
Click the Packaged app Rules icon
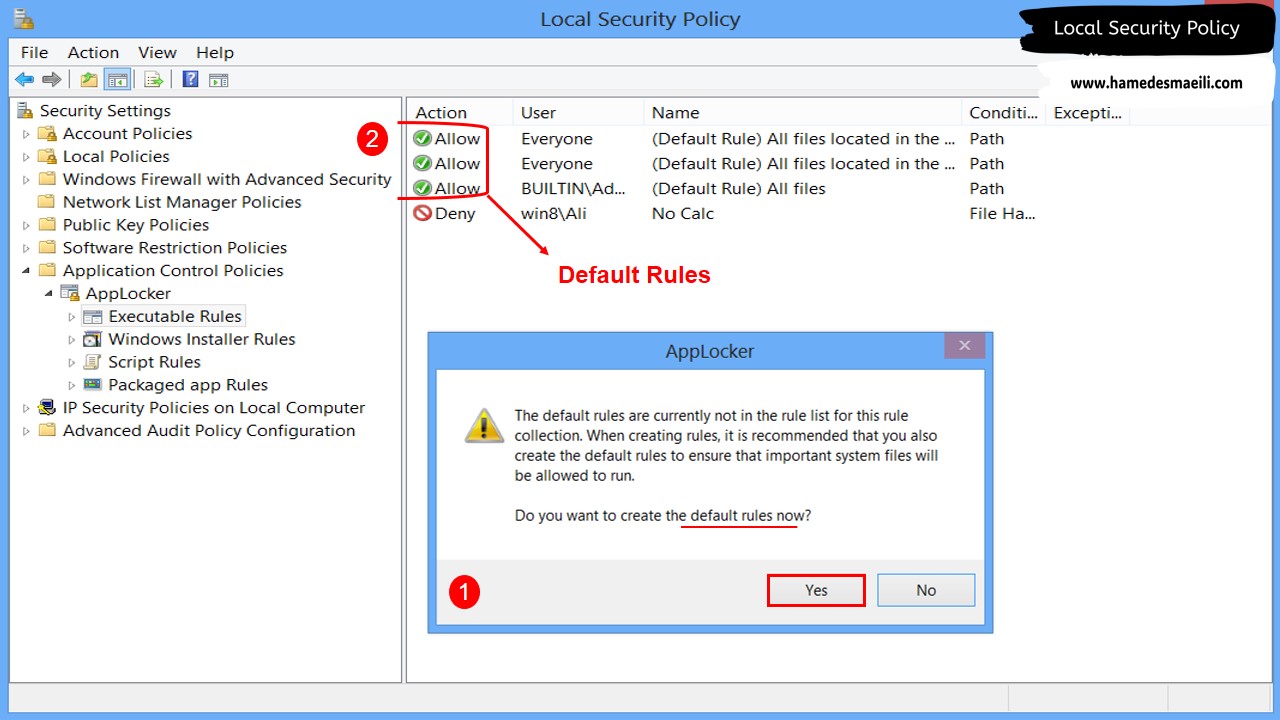pos(93,385)
